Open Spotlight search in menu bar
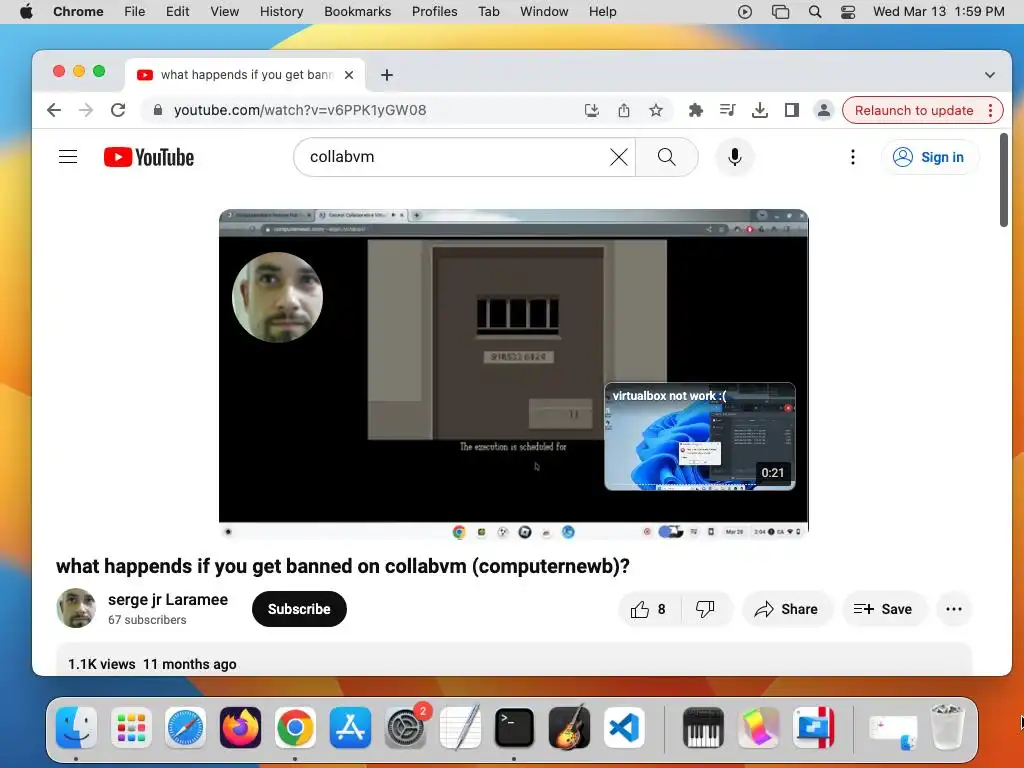 pos(814,12)
